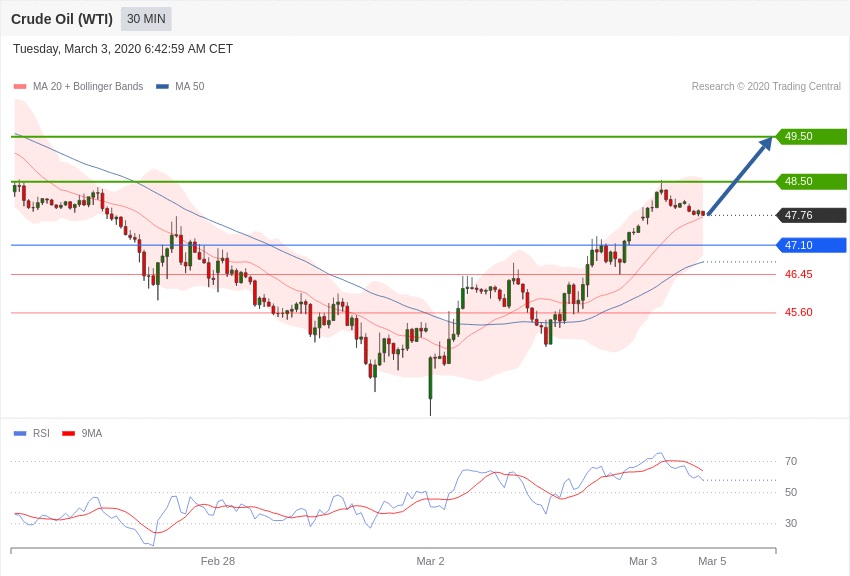
Task: Click the blue upward forecast arrow head
Action: (766, 144)
